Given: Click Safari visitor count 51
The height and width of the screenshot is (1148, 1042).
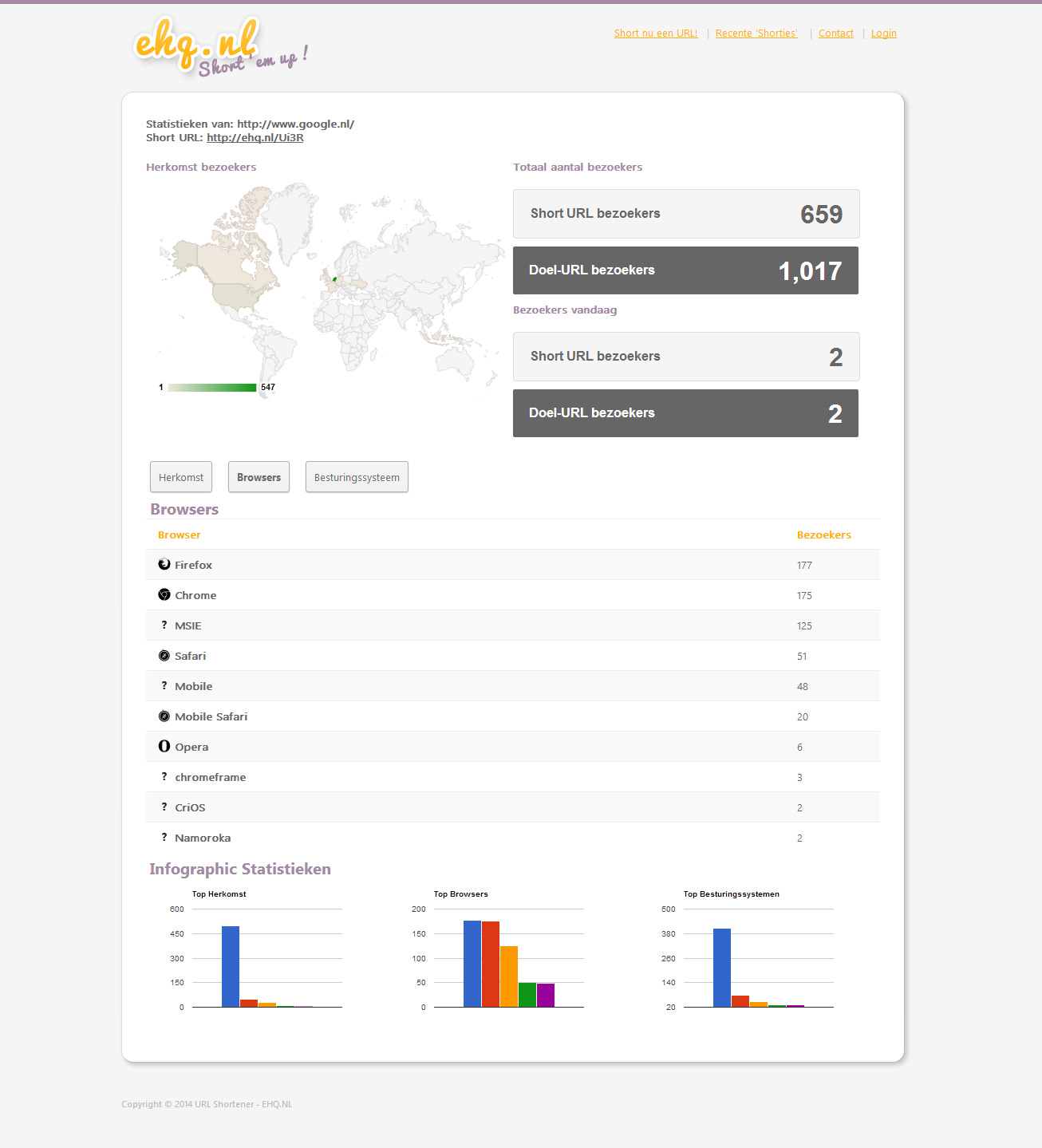Looking at the screenshot, I should point(802,657).
